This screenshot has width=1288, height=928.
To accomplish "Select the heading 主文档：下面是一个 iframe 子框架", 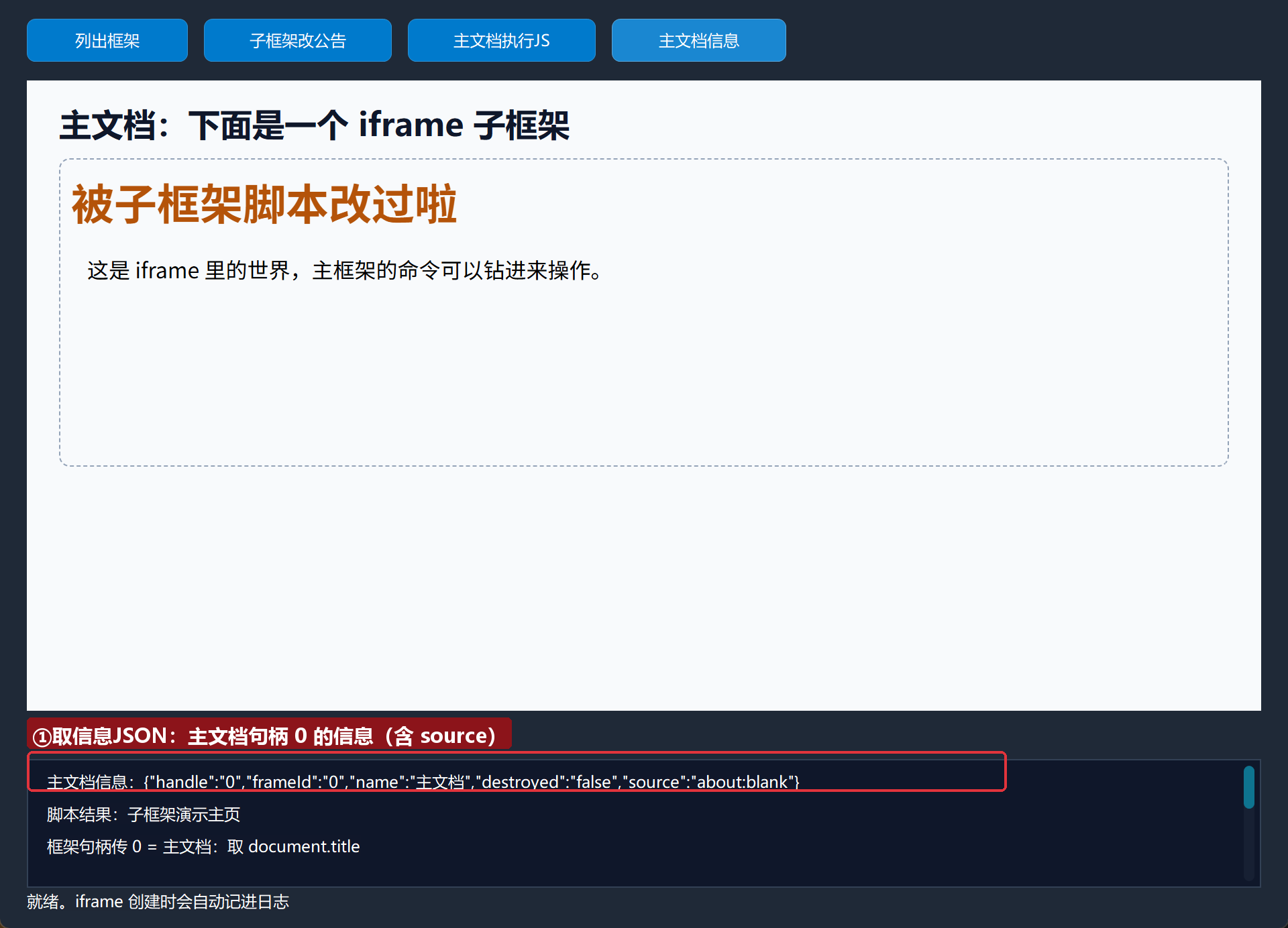I will pyautogui.click(x=315, y=125).
